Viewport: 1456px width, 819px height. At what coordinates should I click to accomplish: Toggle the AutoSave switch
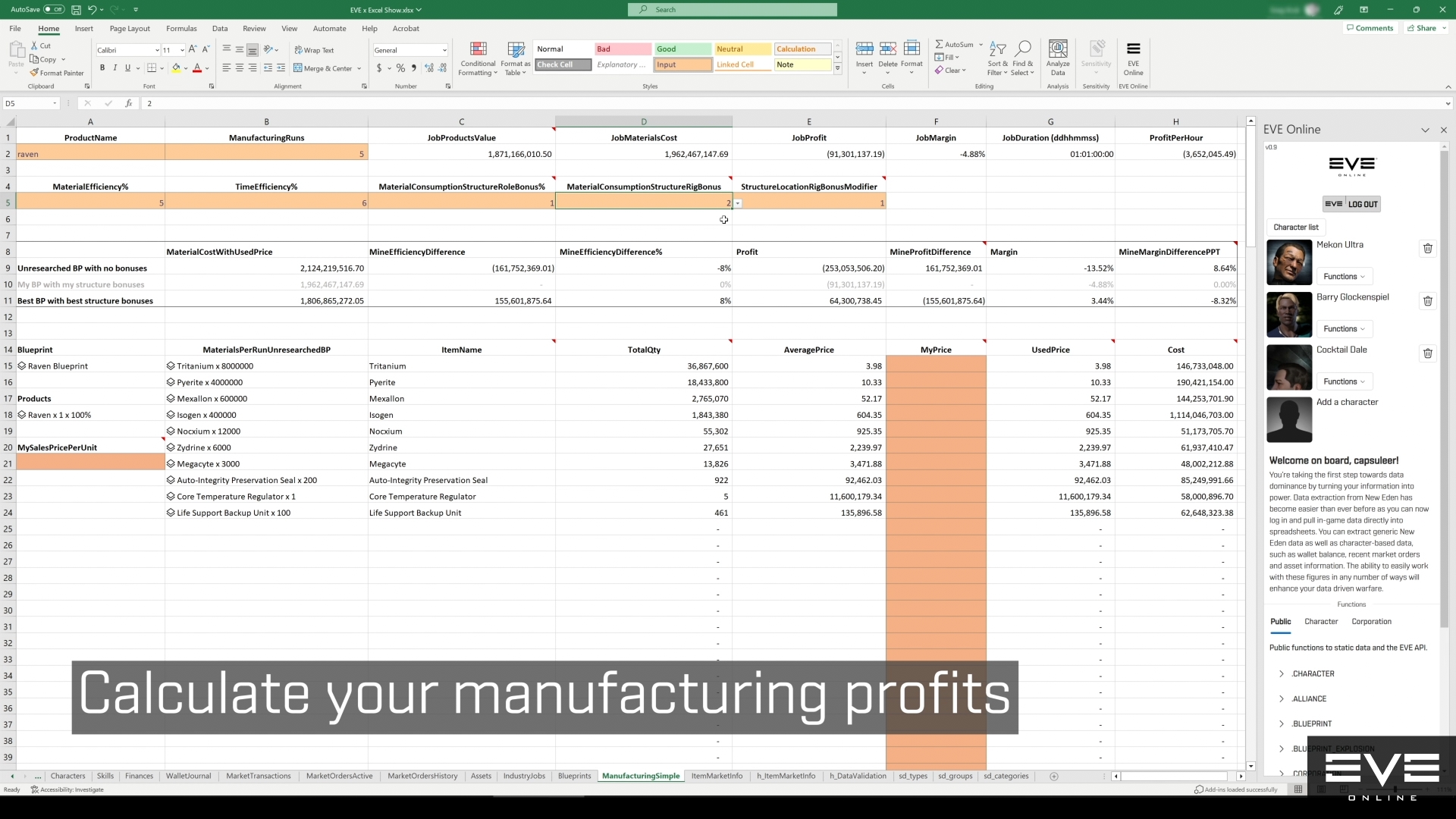point(53,10)
